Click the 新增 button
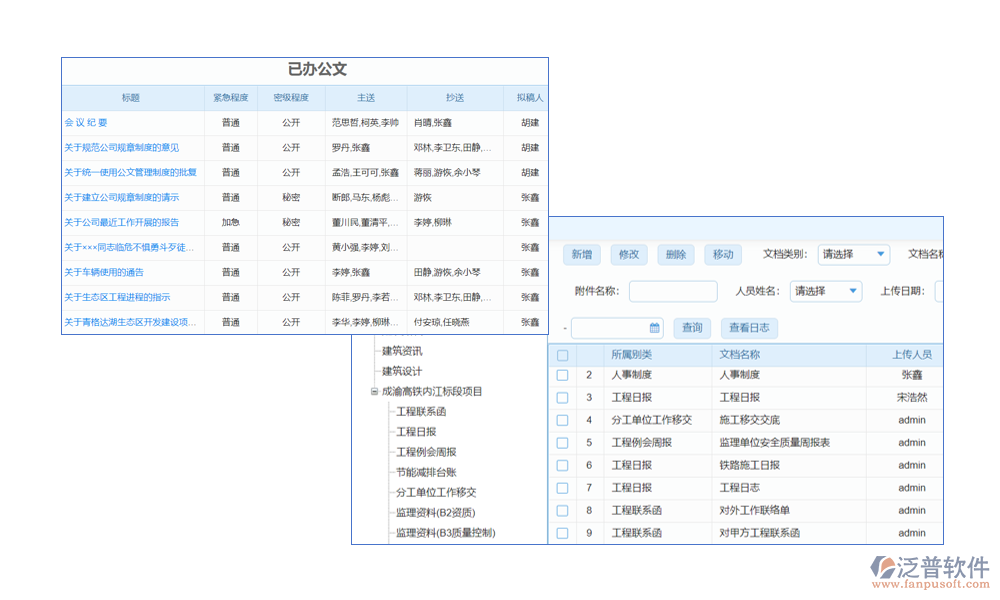The height and width of the screenshot is (600, 1000). pos(582,254)
